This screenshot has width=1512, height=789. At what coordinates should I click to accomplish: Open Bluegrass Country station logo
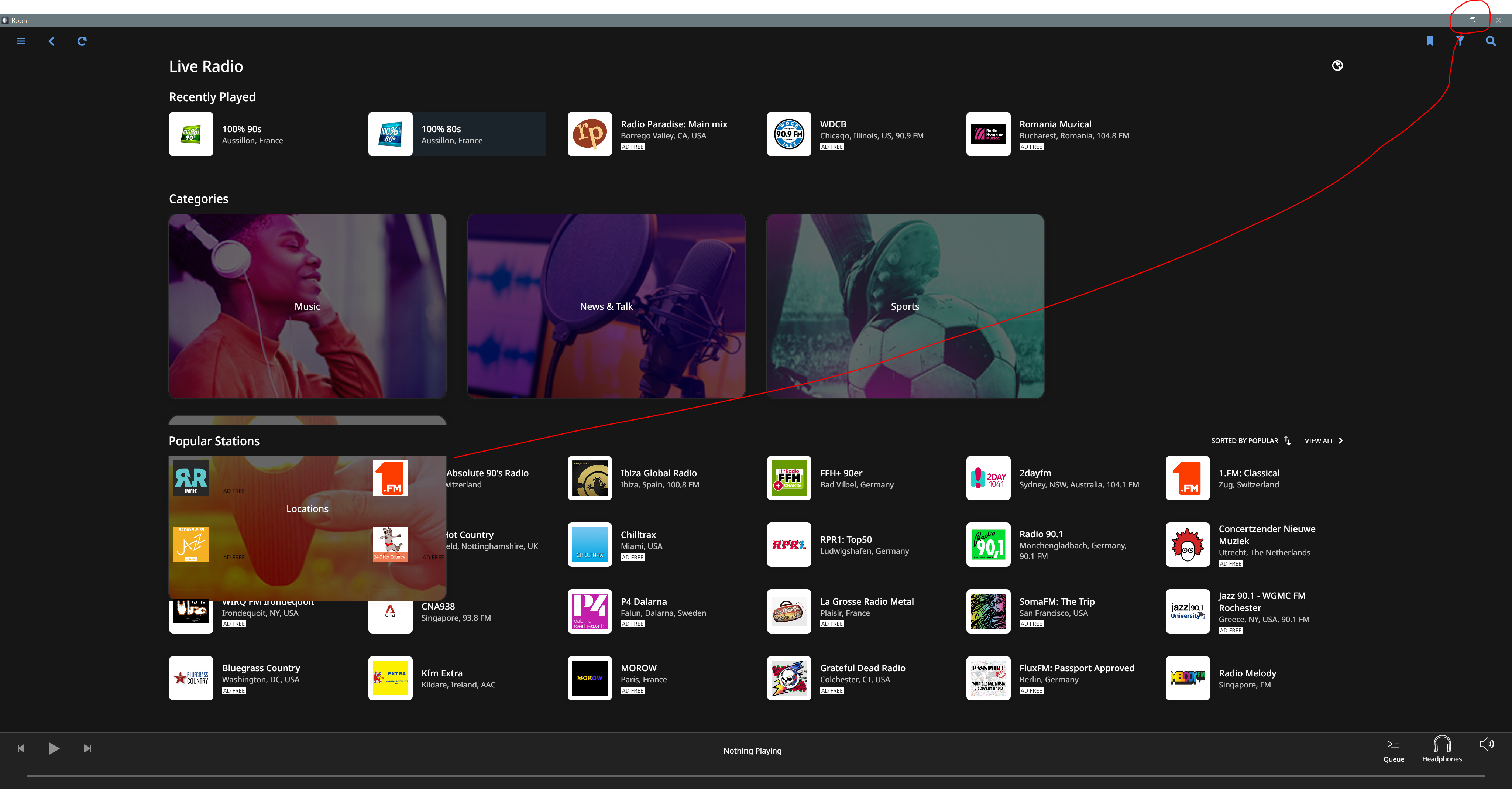191,678
